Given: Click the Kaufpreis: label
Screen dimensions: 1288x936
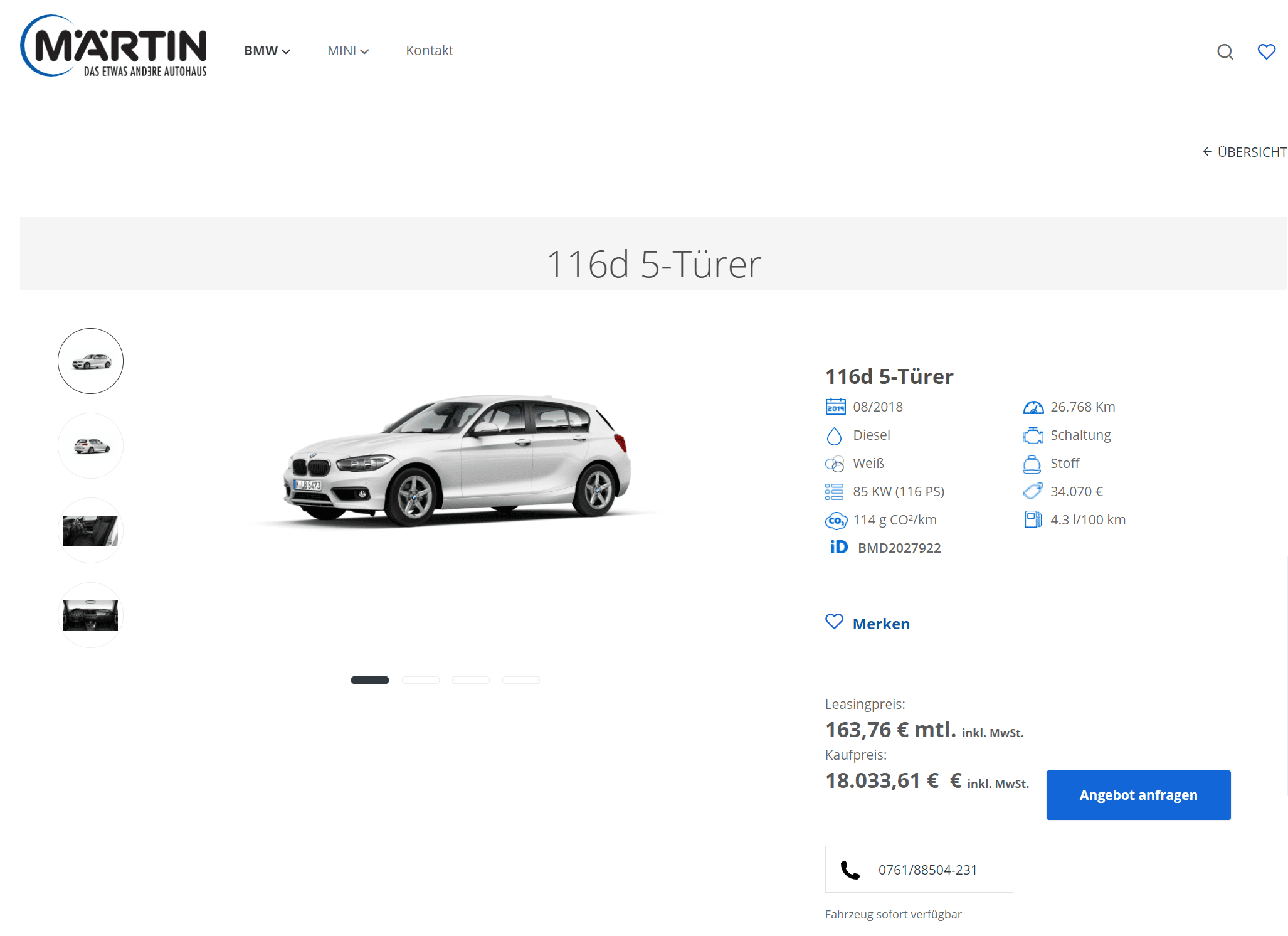Looking at the screenshot, I should [x=856, y=755].
